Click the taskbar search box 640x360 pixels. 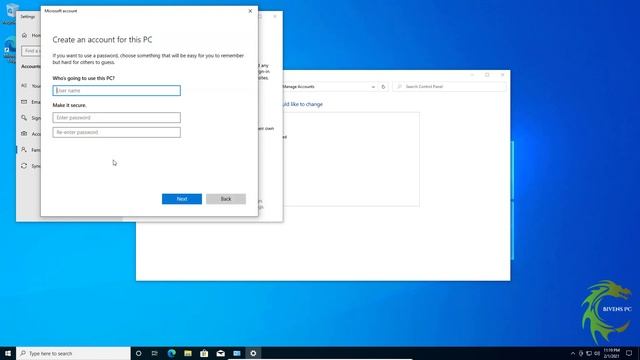click(x=73, y=353)
